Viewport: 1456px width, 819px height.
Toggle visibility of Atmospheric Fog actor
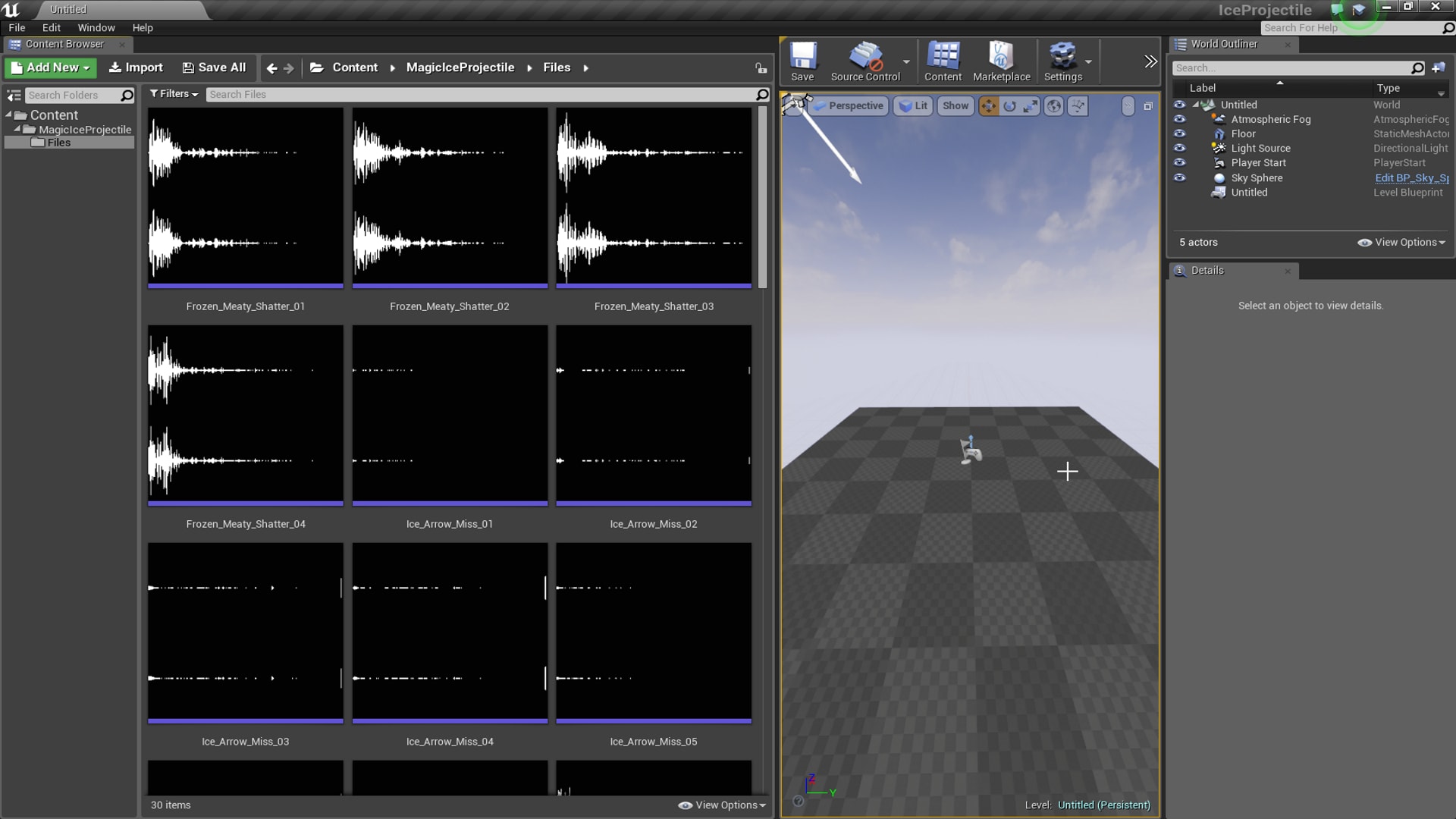coord(1179,119)
